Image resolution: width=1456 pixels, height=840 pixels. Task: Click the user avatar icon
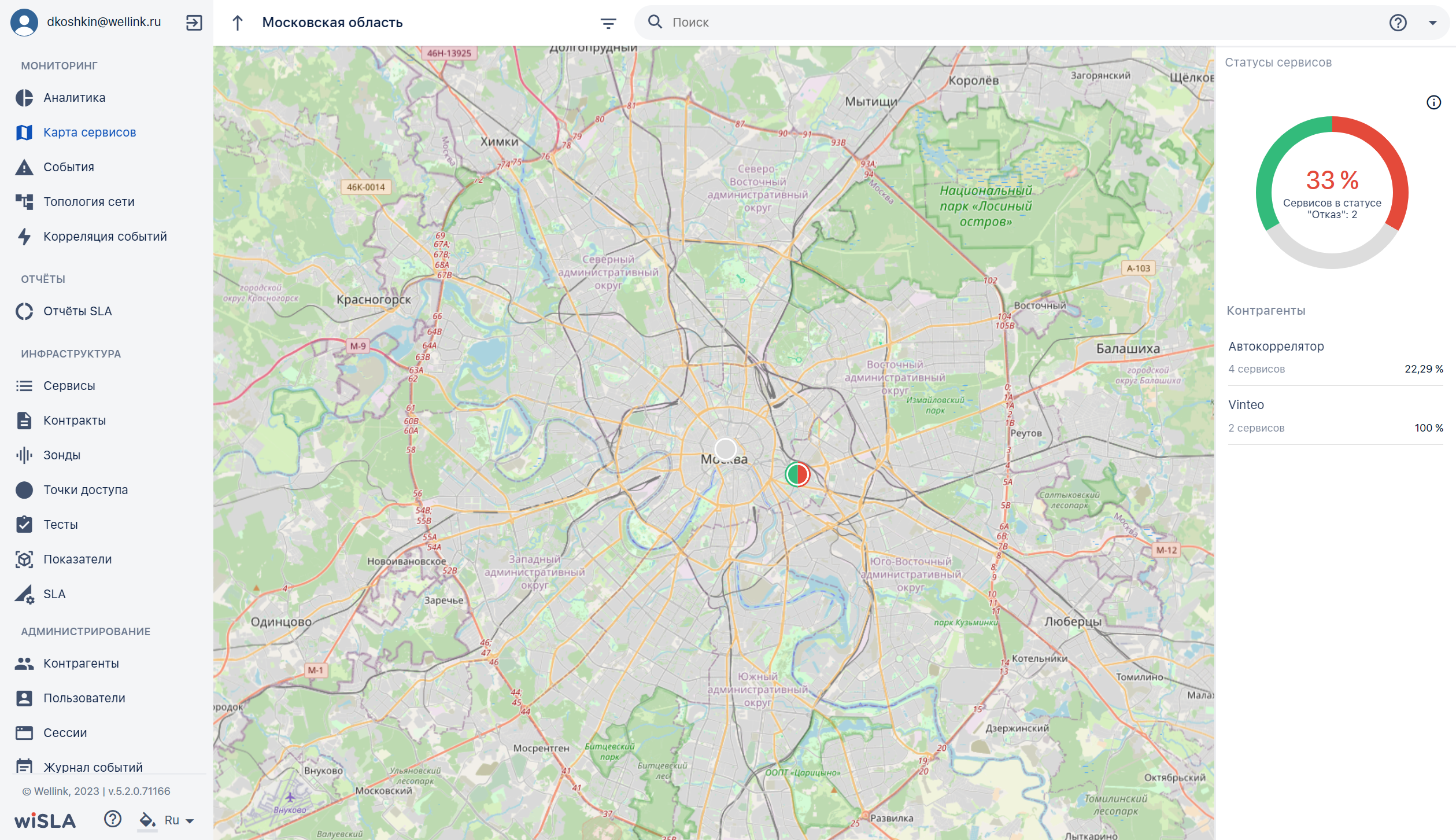click(24, 22)
